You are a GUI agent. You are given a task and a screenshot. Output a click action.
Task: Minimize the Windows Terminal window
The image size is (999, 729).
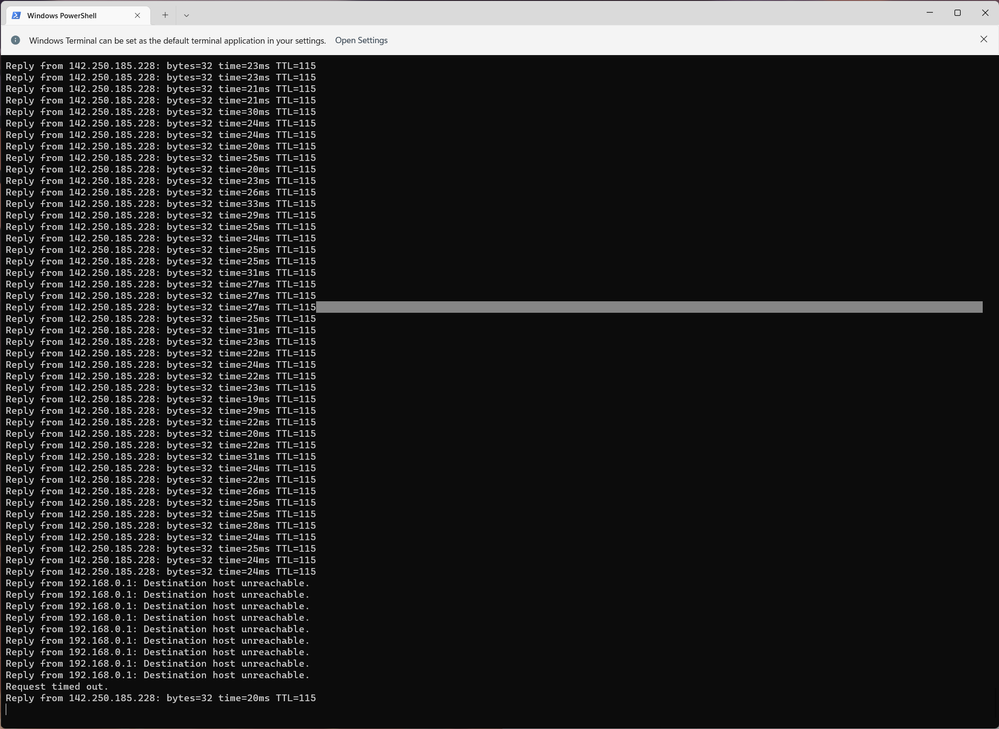(x=931, y=12)
